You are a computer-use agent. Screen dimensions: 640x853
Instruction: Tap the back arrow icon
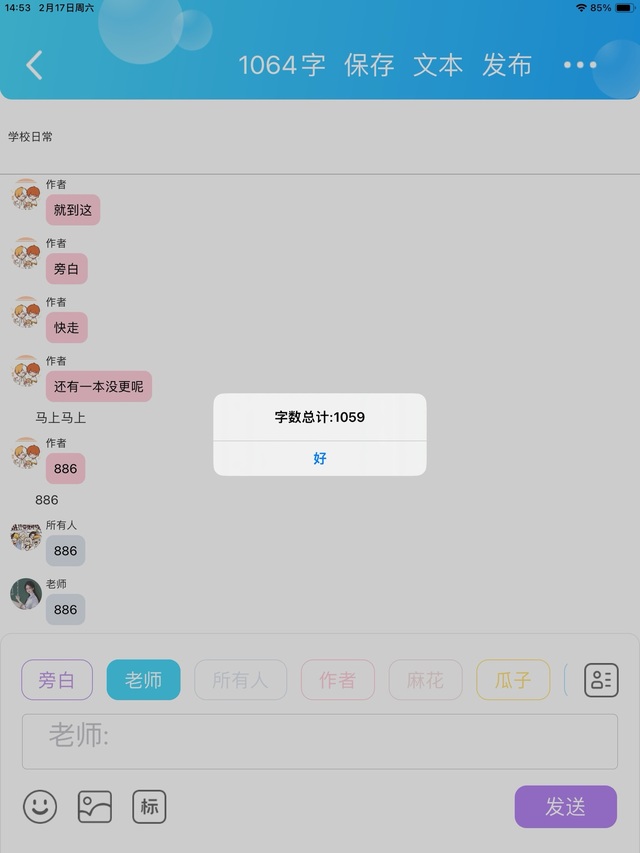(34, 65)
